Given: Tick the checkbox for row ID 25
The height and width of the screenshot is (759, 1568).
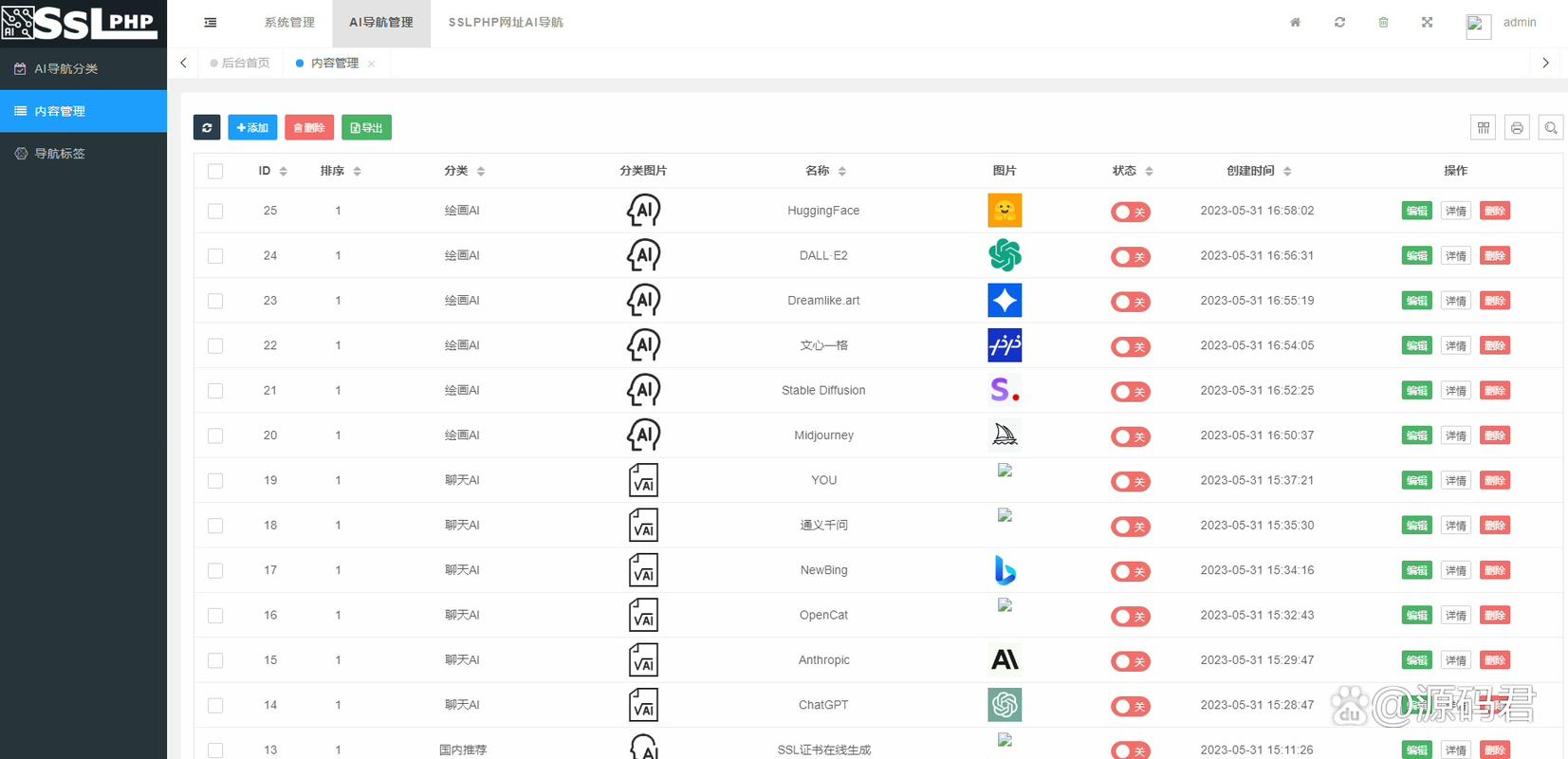Looking at the screenshot, I should click(x=215, y=211).
